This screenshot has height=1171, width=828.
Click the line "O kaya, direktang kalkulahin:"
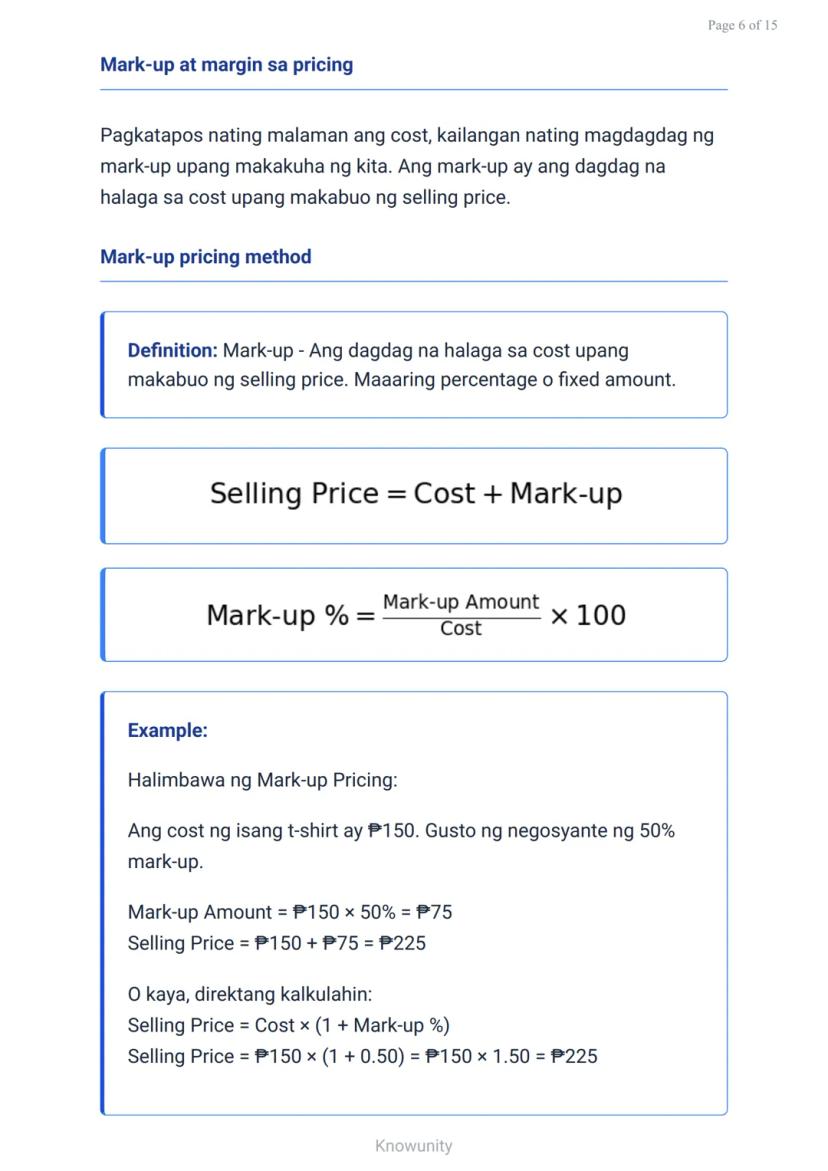(x=249, y=995)
